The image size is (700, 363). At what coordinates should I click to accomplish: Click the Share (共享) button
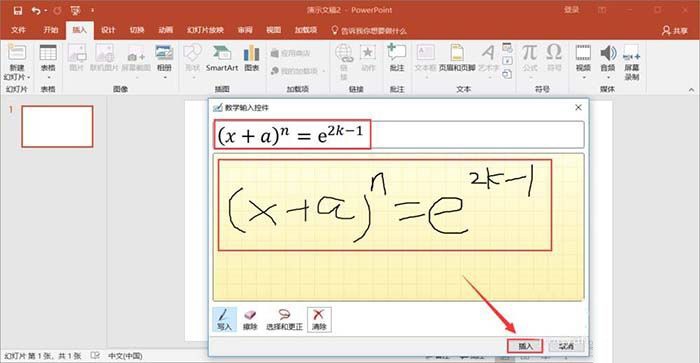coord(675,30)
